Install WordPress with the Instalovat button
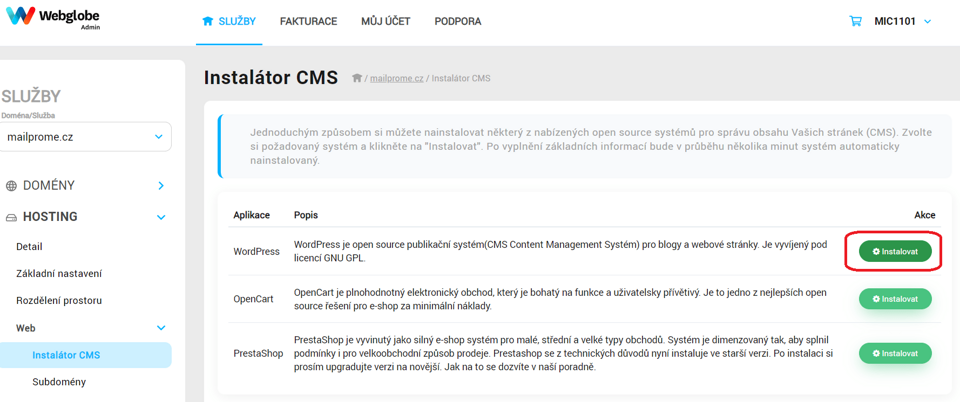Viewport: 960px width, 402px height. pos(895,251)
